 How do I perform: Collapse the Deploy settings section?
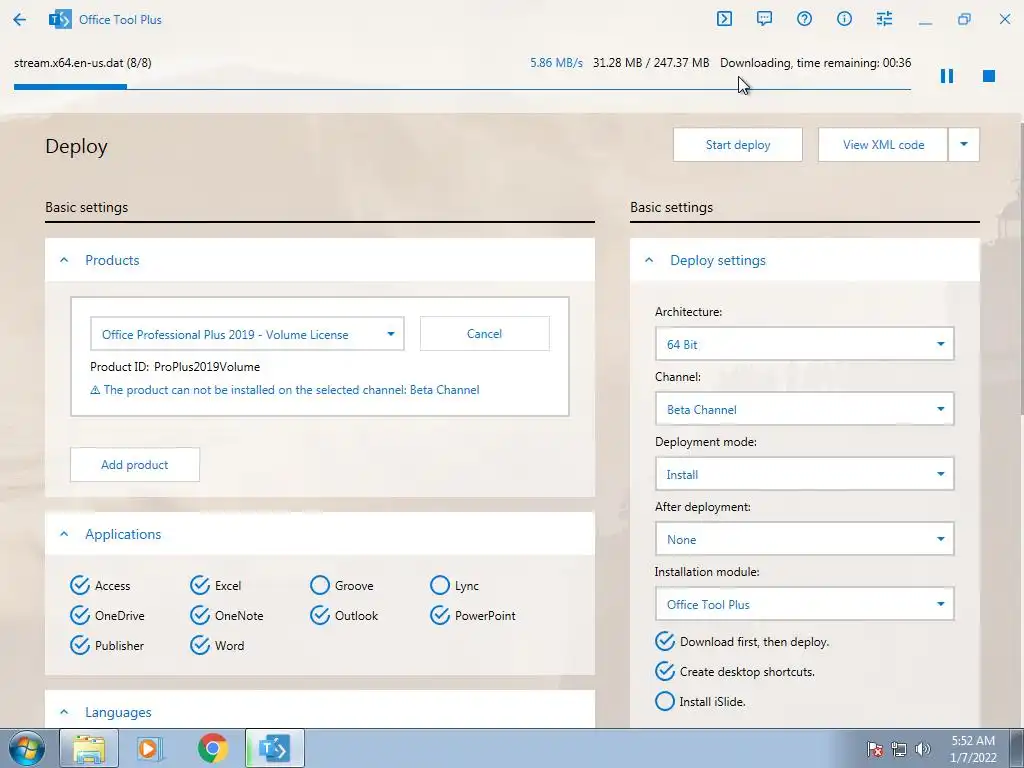point(649,260)
